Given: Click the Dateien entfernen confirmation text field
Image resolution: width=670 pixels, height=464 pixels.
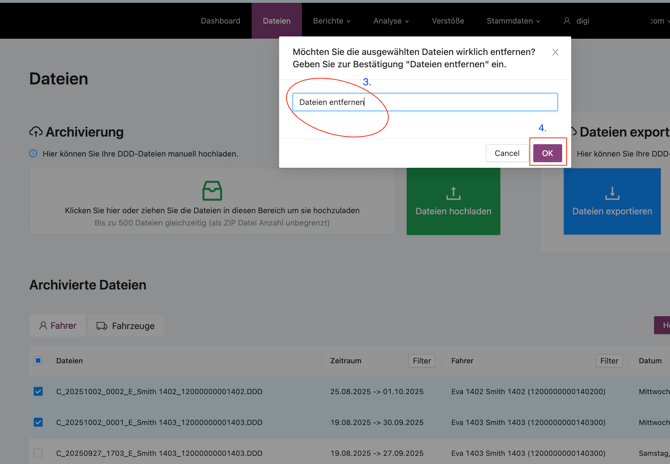Looking at the screenshot, I should pos(424,102).
